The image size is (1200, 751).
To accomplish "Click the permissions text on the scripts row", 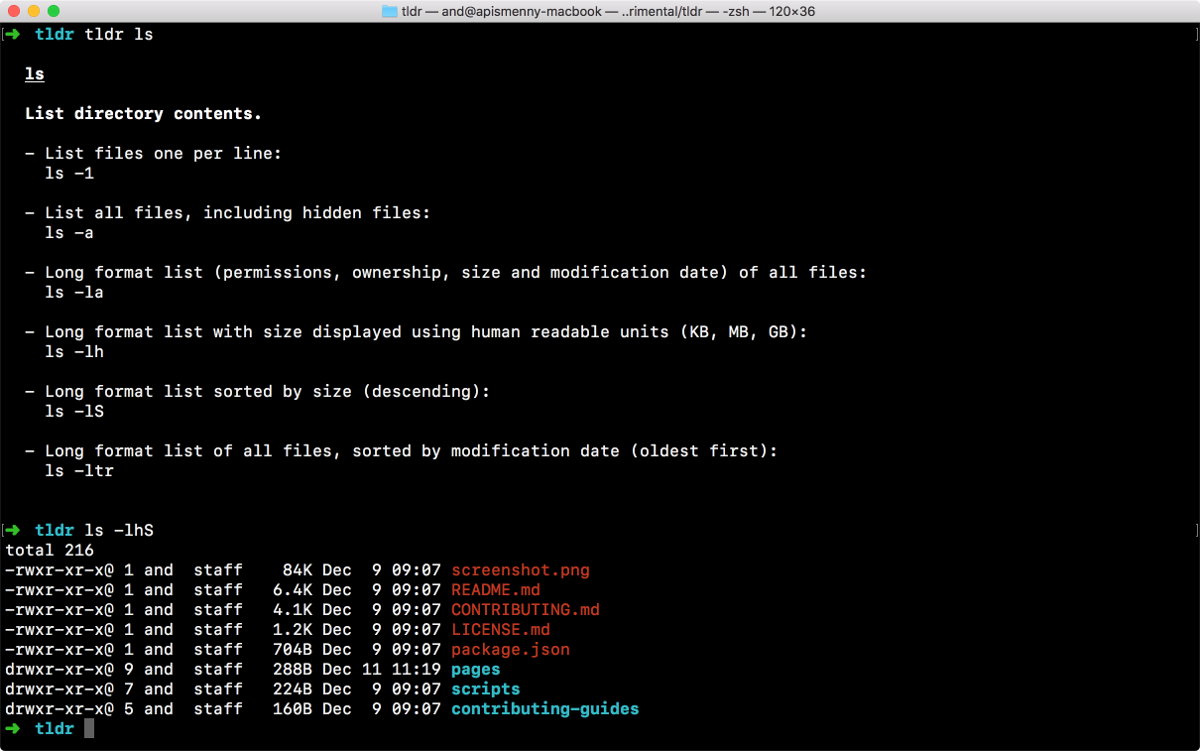I will click(59, 689).
